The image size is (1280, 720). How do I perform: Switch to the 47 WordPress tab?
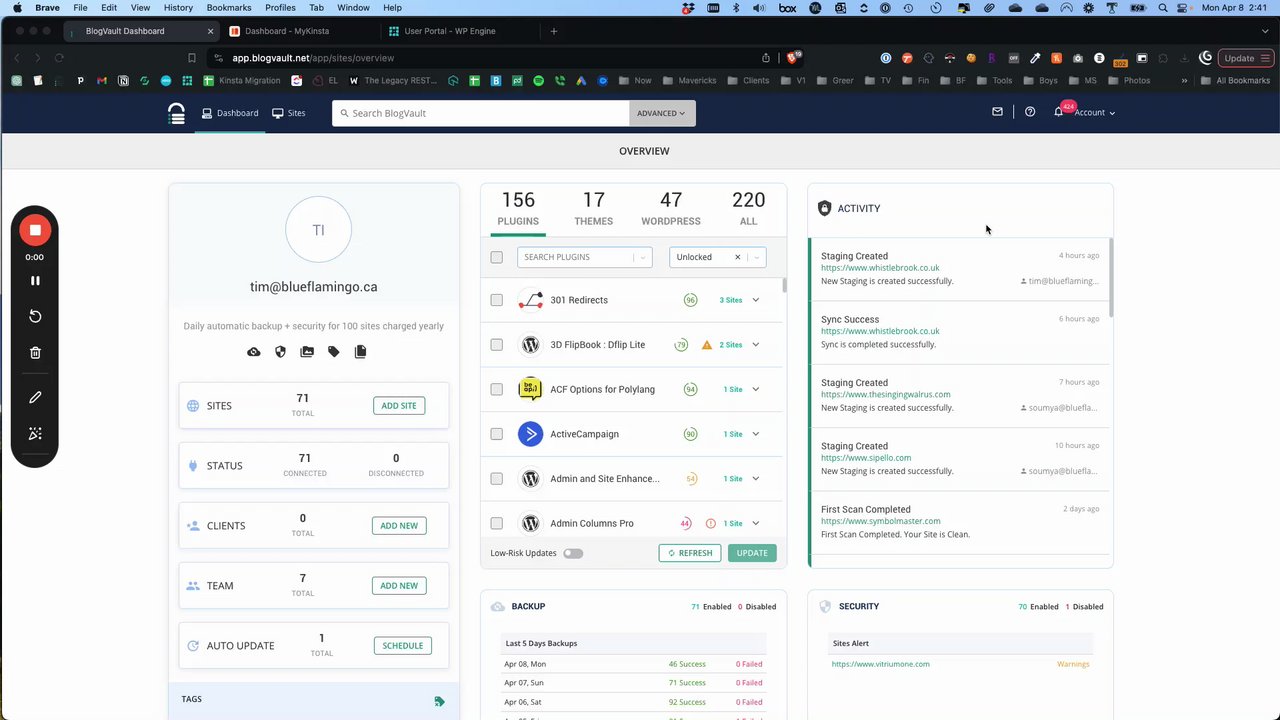671,209
